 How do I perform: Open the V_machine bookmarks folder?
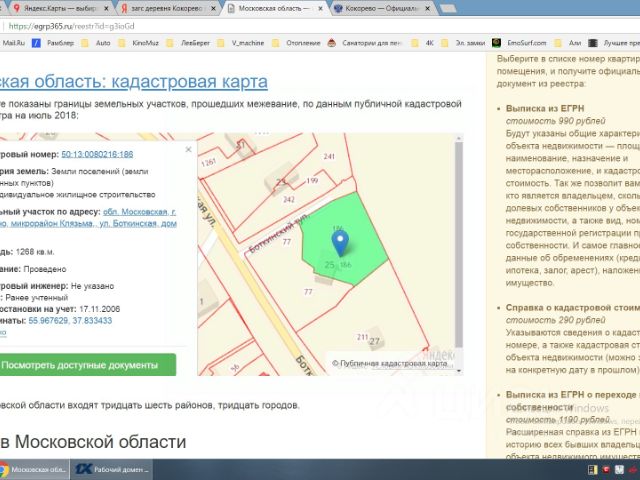pos(241,43)
